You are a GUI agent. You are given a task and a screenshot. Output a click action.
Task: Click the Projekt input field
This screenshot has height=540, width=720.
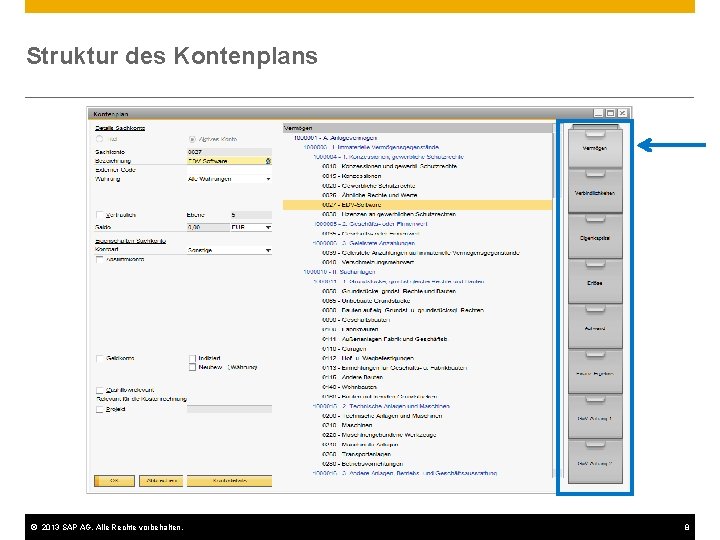click(x=229, y=409)
